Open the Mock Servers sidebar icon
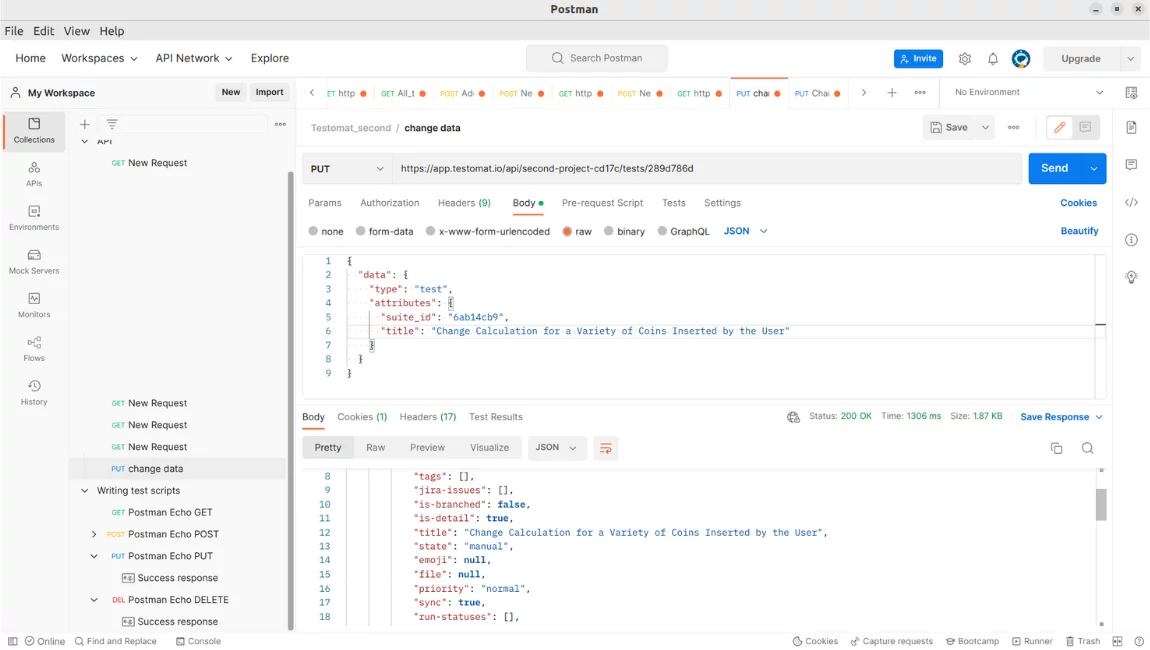Viewport: 1150px width, 650px height. pyautogui.click(x=34, y=261)
